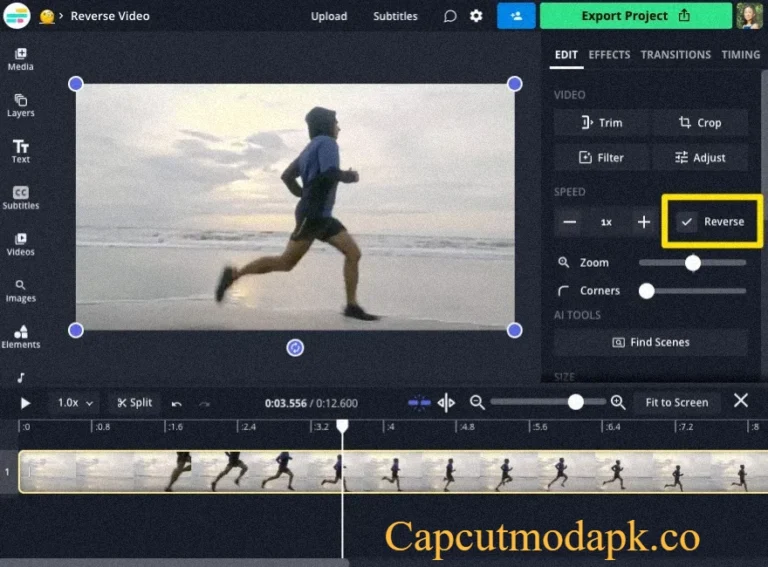Switch to the Effects tab
This screenshot has height=567, width=768.
click(x=609, y=55)
